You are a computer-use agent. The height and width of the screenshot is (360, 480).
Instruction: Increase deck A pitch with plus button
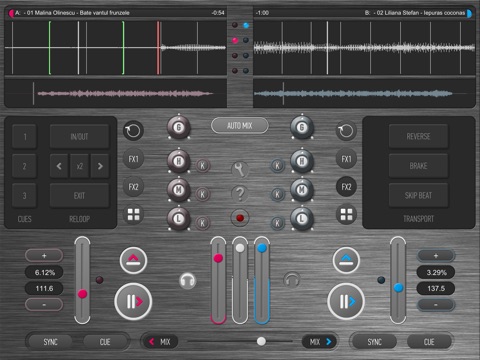[x=44, y=256]
